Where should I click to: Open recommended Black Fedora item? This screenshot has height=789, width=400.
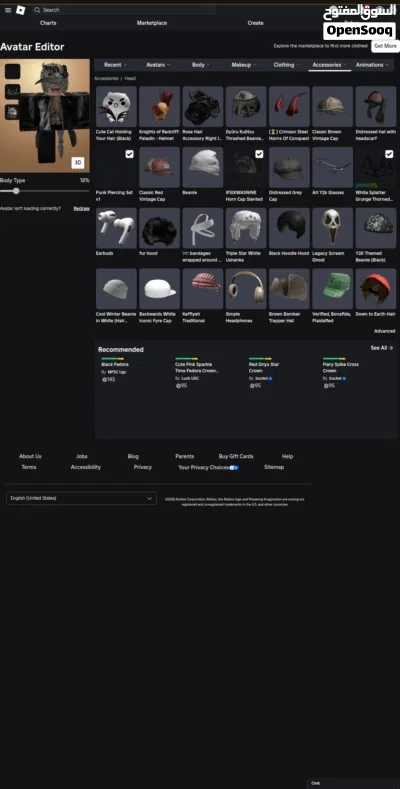pos(115,364)
